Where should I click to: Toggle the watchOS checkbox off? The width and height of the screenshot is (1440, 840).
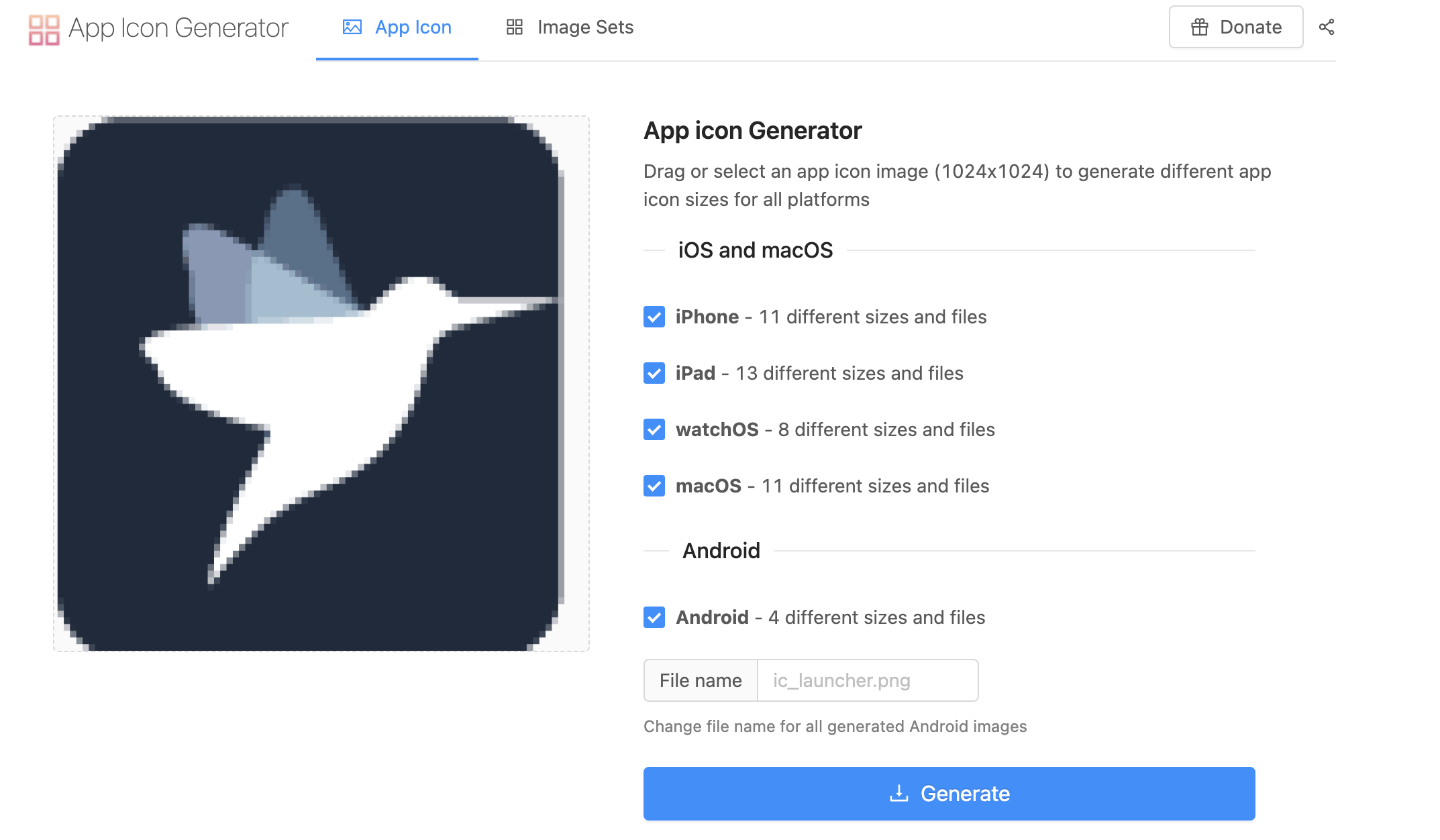(x=654, y=429)
